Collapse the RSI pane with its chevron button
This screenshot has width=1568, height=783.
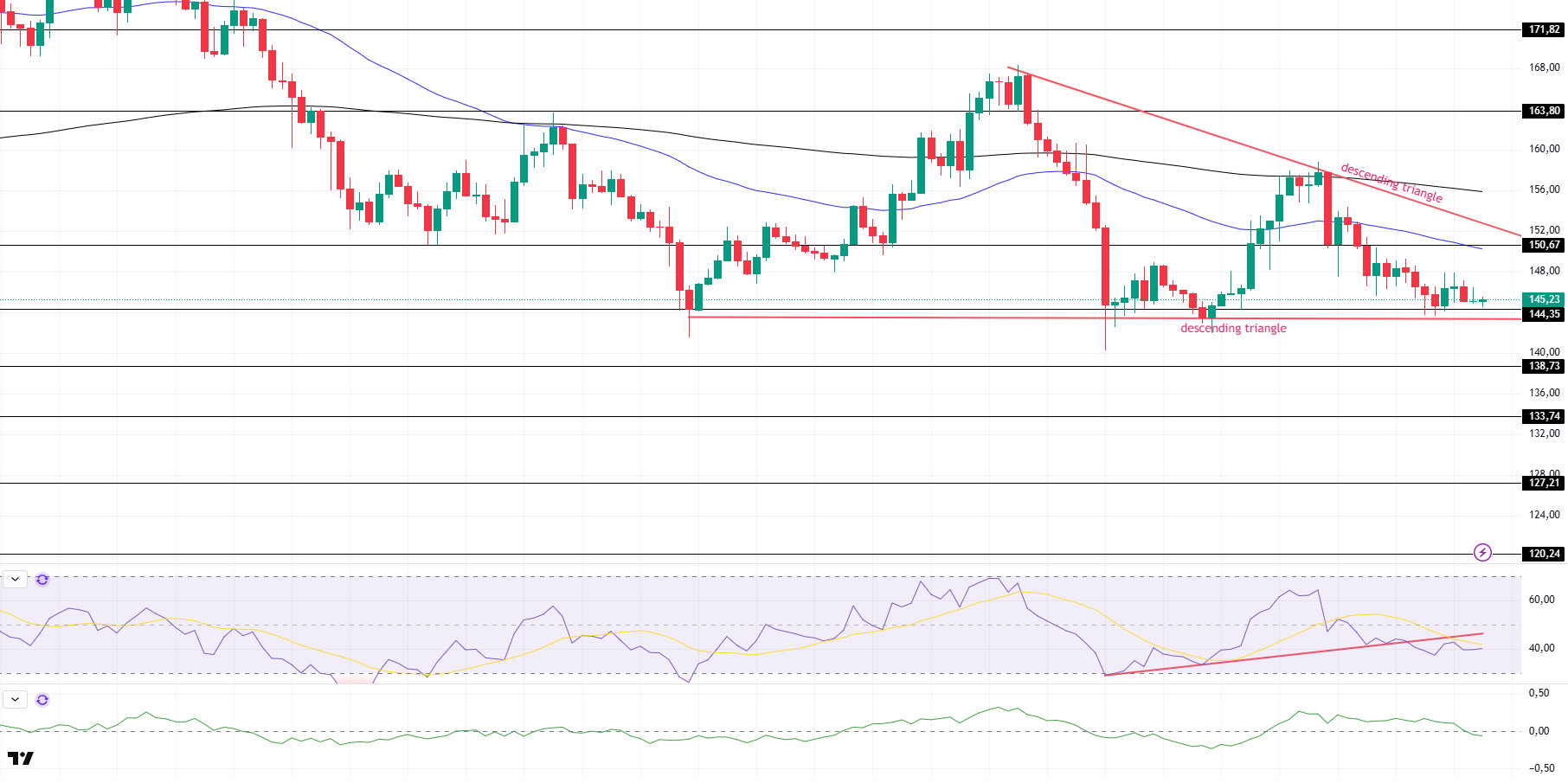(x=16, y=580)
